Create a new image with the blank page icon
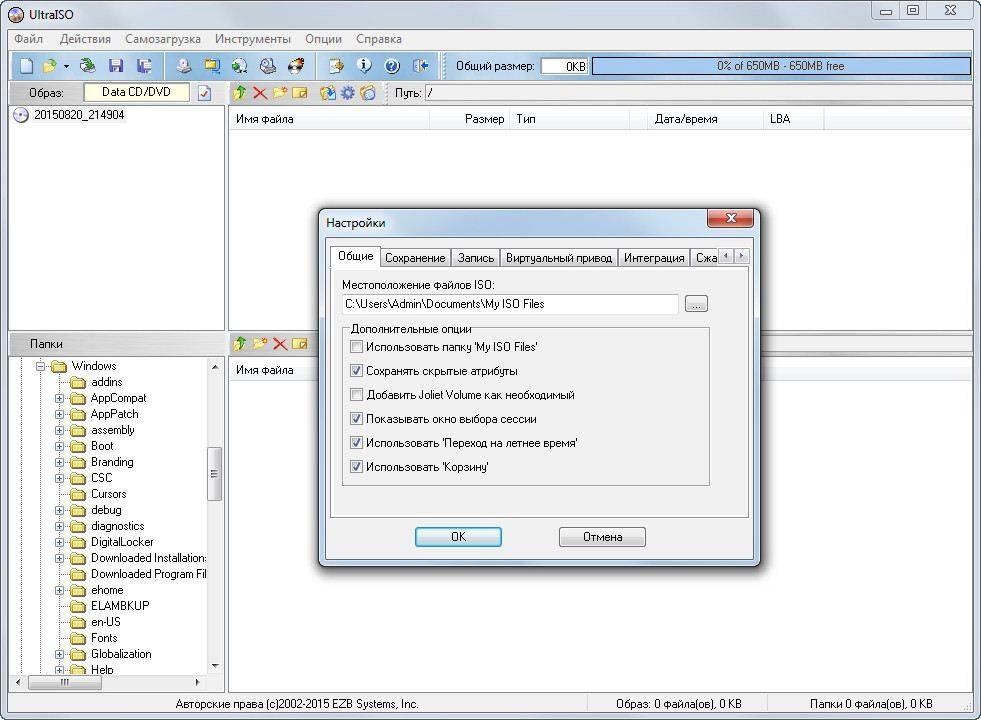This screenshot has width=981, height=720. coord(26,66)
